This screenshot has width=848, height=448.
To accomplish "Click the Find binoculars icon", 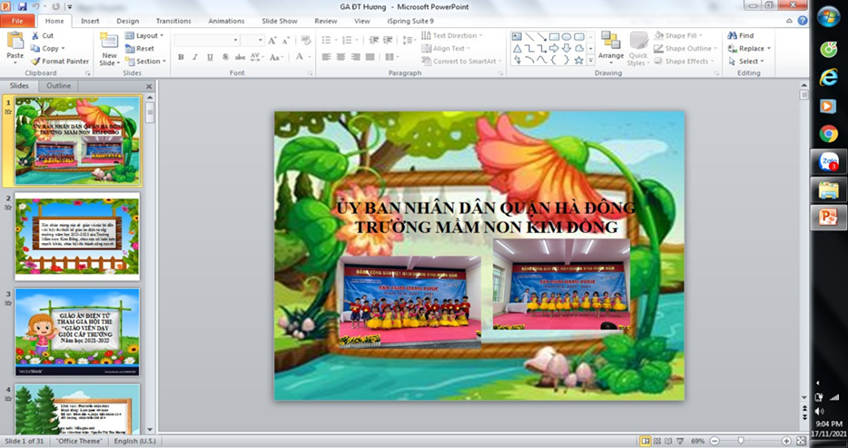I will click(x=733, y=35).
